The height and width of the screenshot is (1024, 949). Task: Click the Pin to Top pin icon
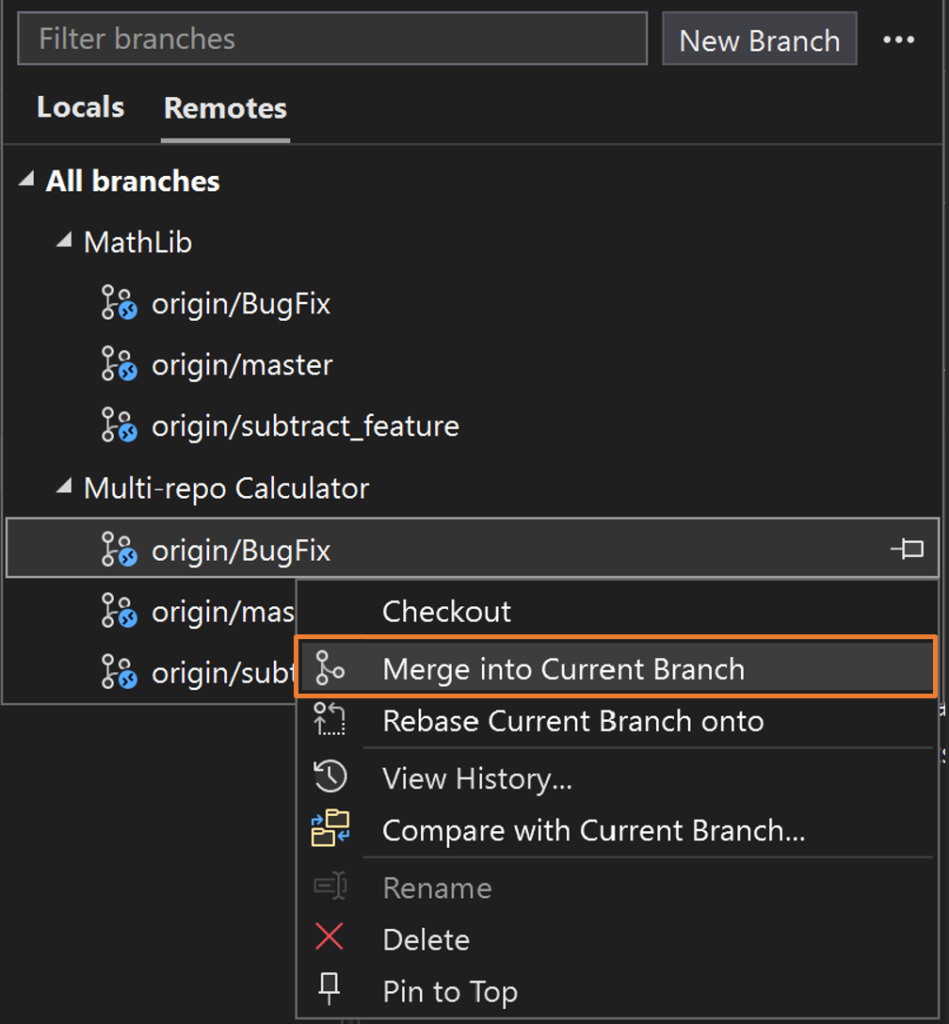tap(329, 990)
